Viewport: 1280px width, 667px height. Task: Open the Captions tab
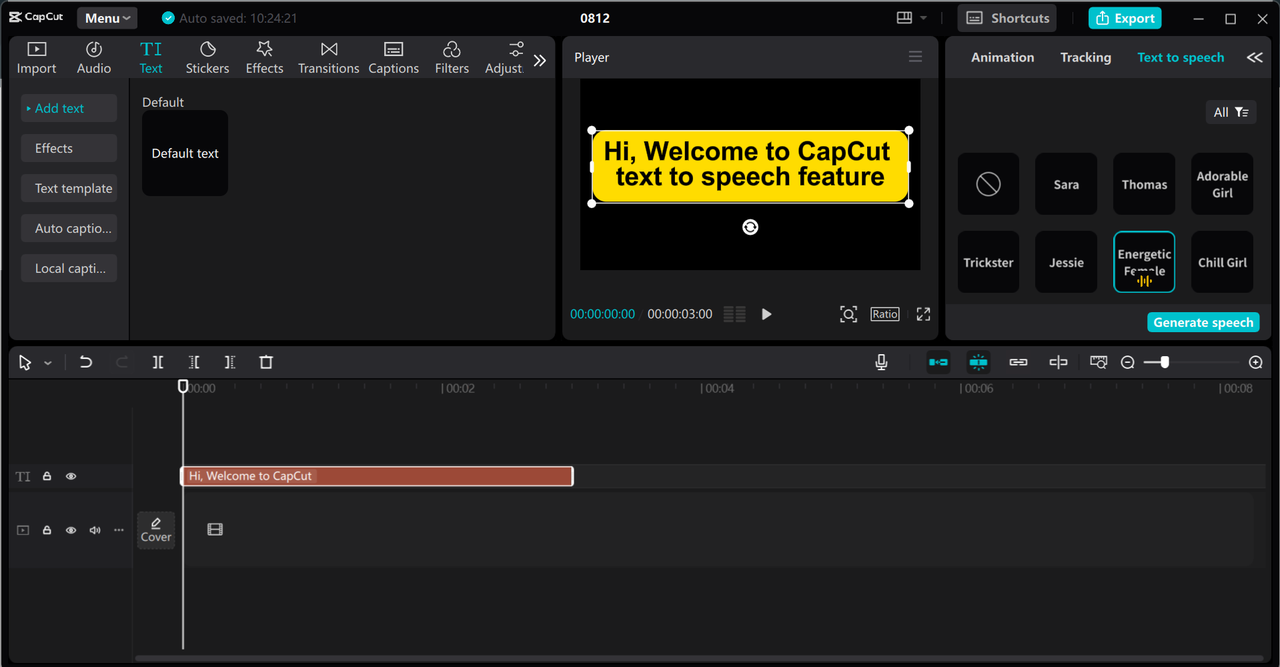point(393,58)
